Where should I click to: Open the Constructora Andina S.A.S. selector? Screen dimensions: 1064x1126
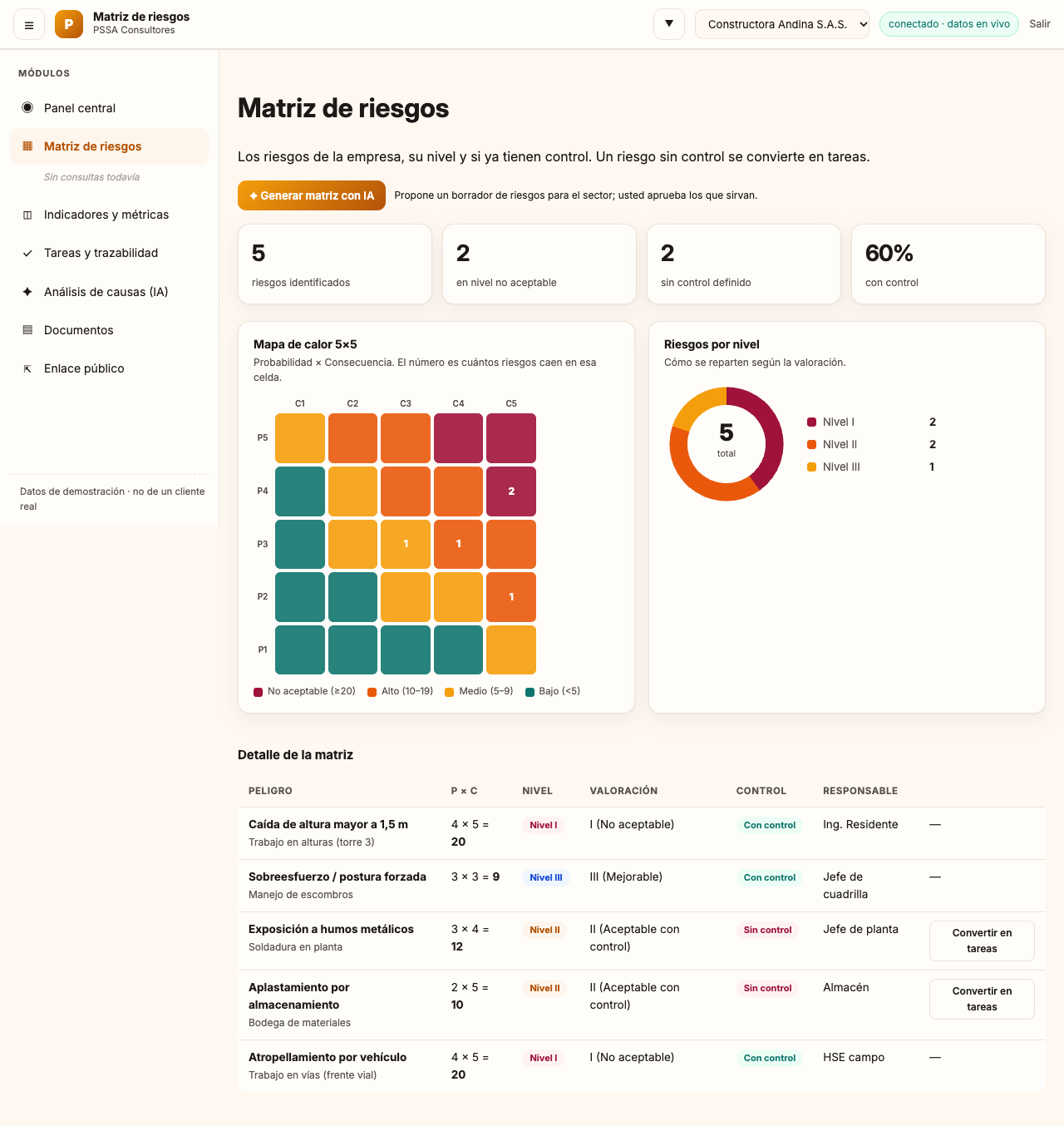pos(782,24)
